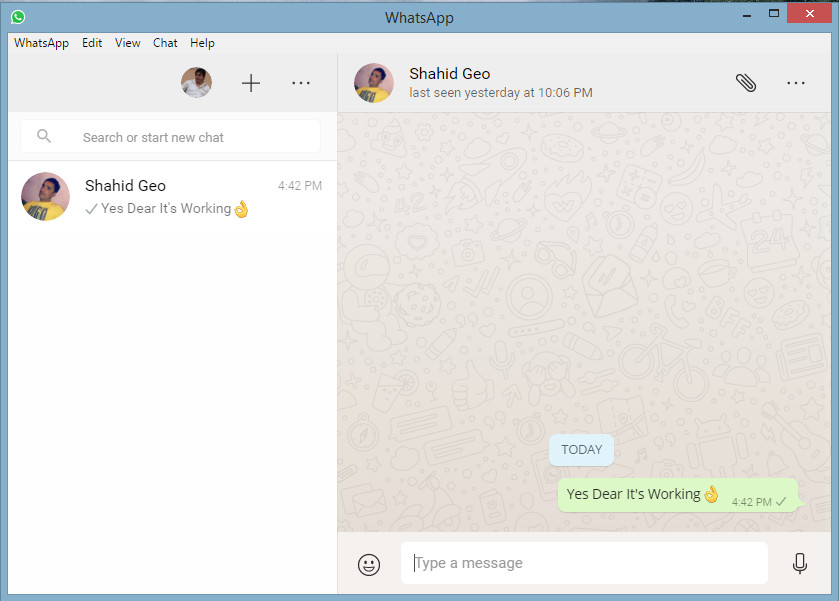The width and height of the screenshot is (839, 601).
Task: Focus the Search or start new chat field
Action: [x=171, y=136]
